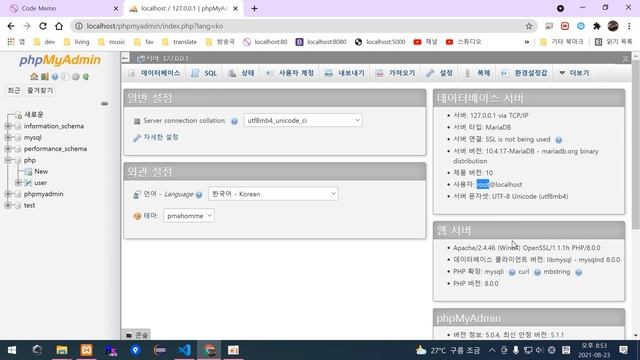Open server connection collation dropdown
Screen dimensions: 640x360
click(302, 120)
